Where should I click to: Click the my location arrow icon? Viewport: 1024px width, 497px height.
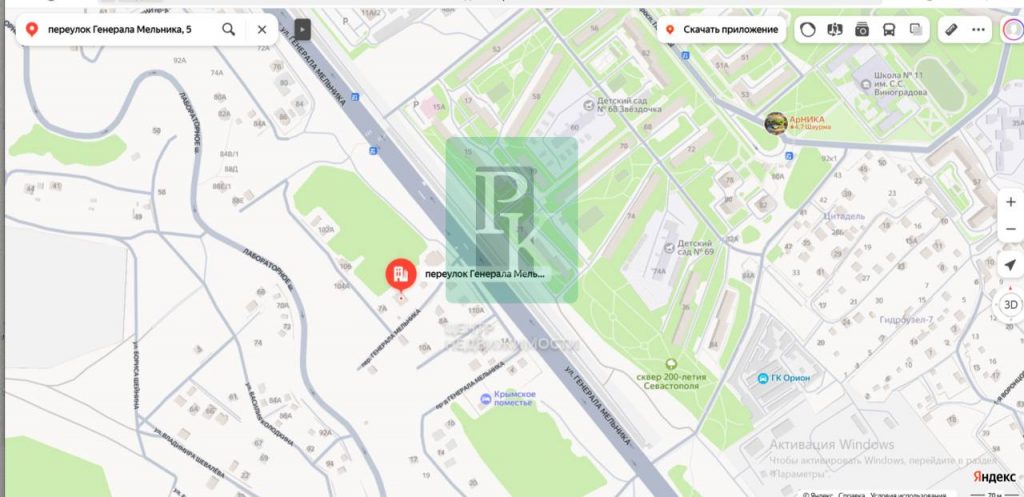(1010, 265)
